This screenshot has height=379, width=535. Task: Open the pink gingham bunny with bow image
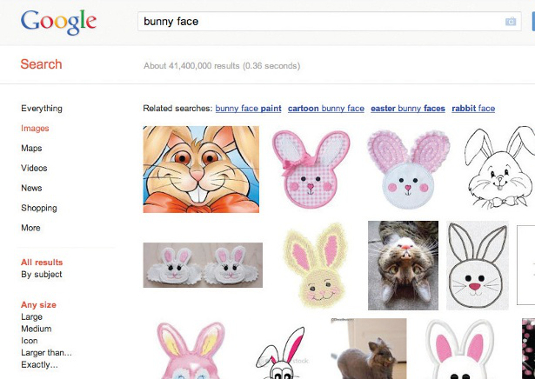point(311,169)
